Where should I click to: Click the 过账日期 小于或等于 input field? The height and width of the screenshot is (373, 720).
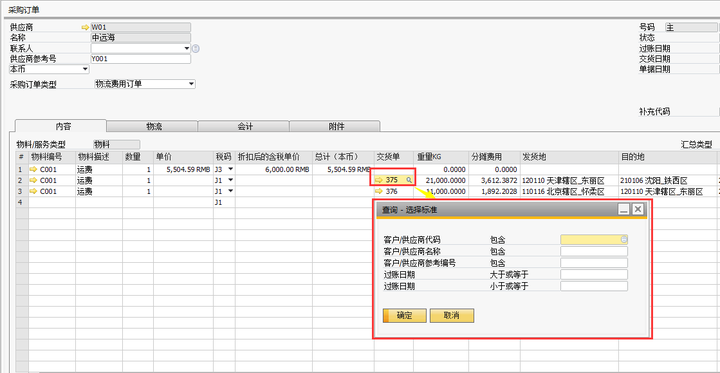[594, 286]
